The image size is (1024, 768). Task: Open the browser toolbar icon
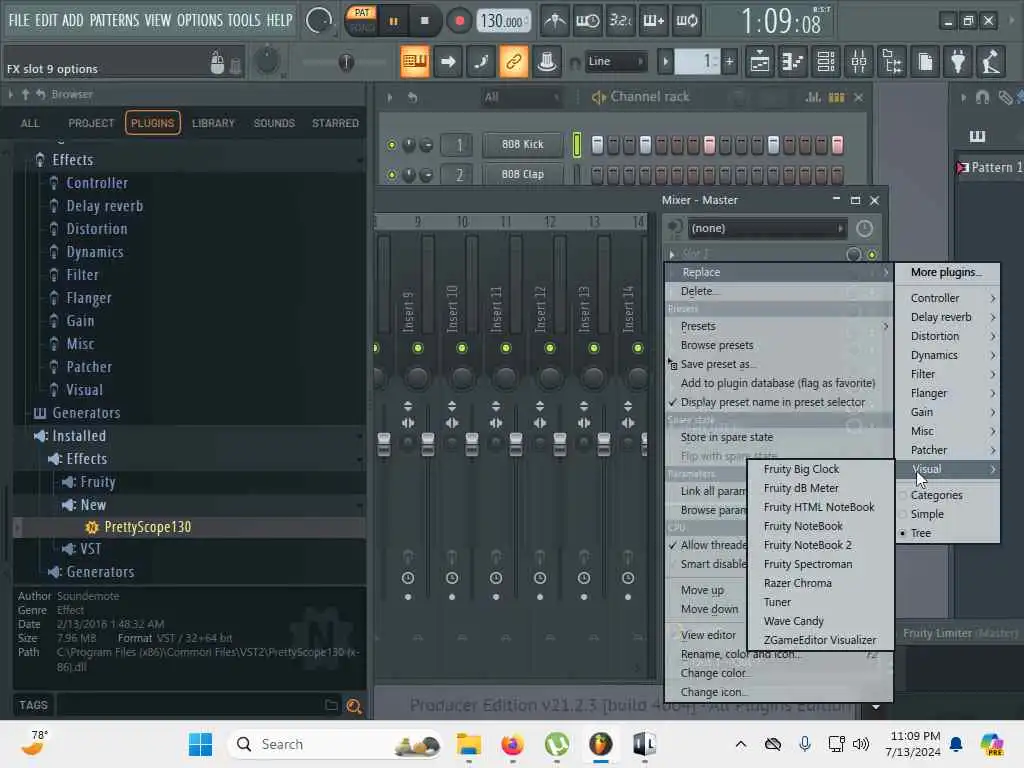892,62
